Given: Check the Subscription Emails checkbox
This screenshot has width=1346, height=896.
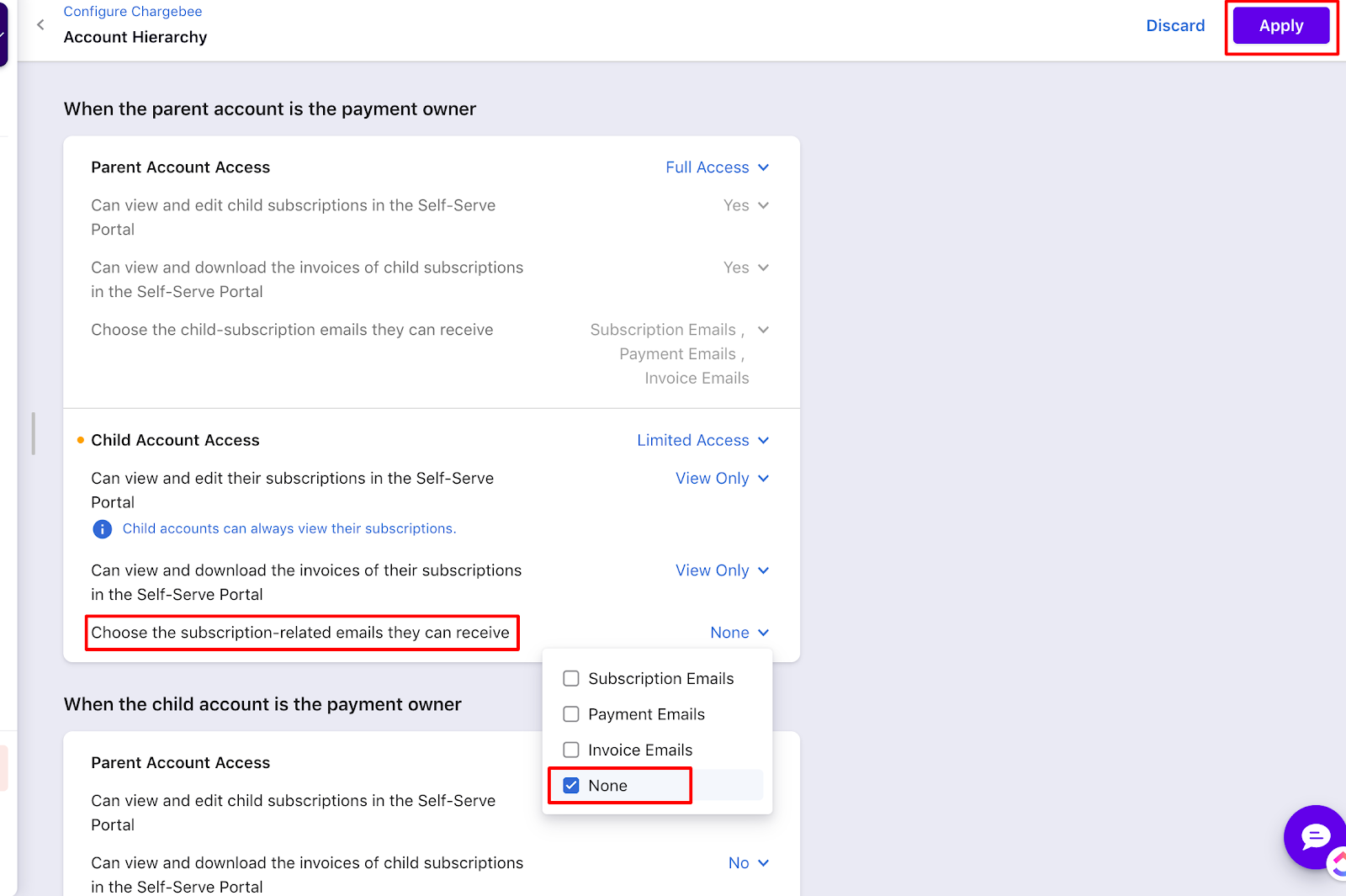Looking at the screenshot, I should click(x=571, y=678).
